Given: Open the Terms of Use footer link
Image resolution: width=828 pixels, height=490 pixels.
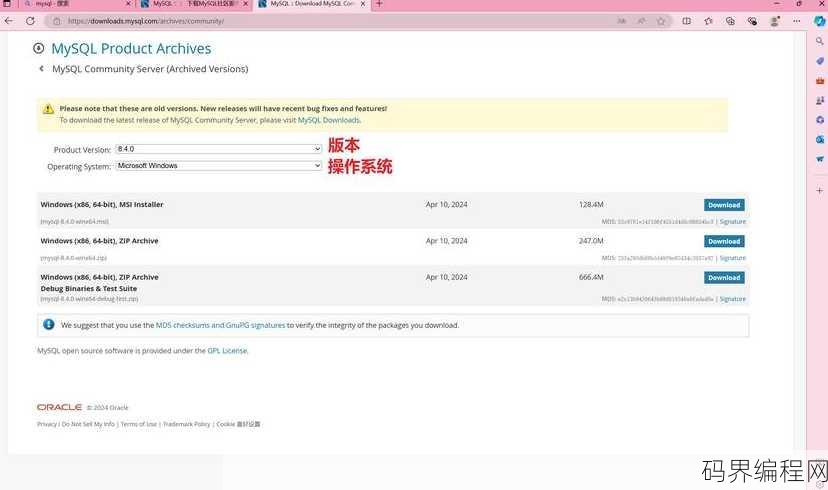Looking at the screenshot, I should click(138, 424).
